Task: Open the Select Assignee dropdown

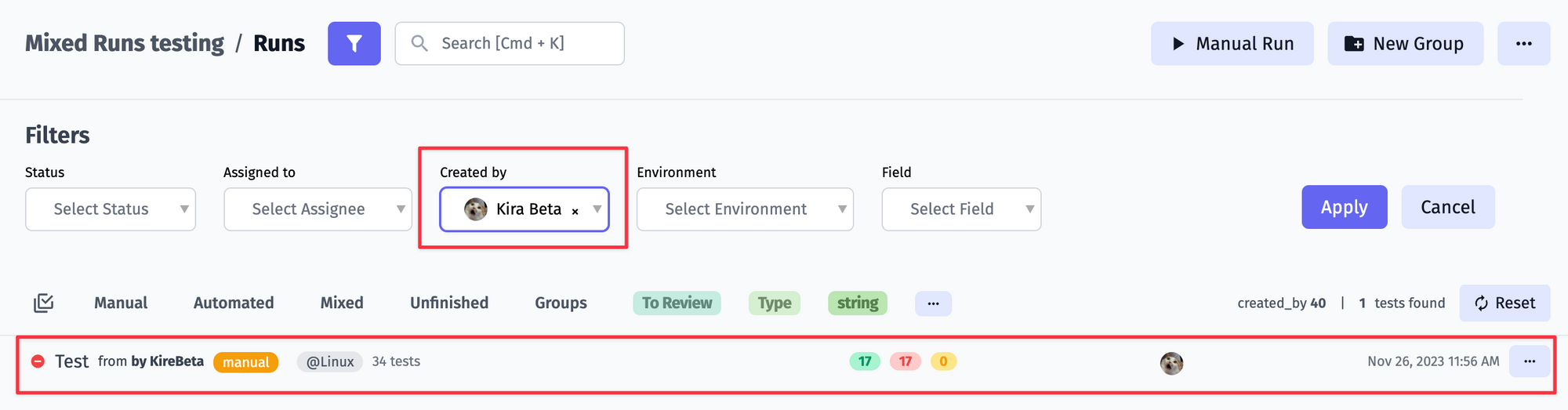Action: (318, 209)
